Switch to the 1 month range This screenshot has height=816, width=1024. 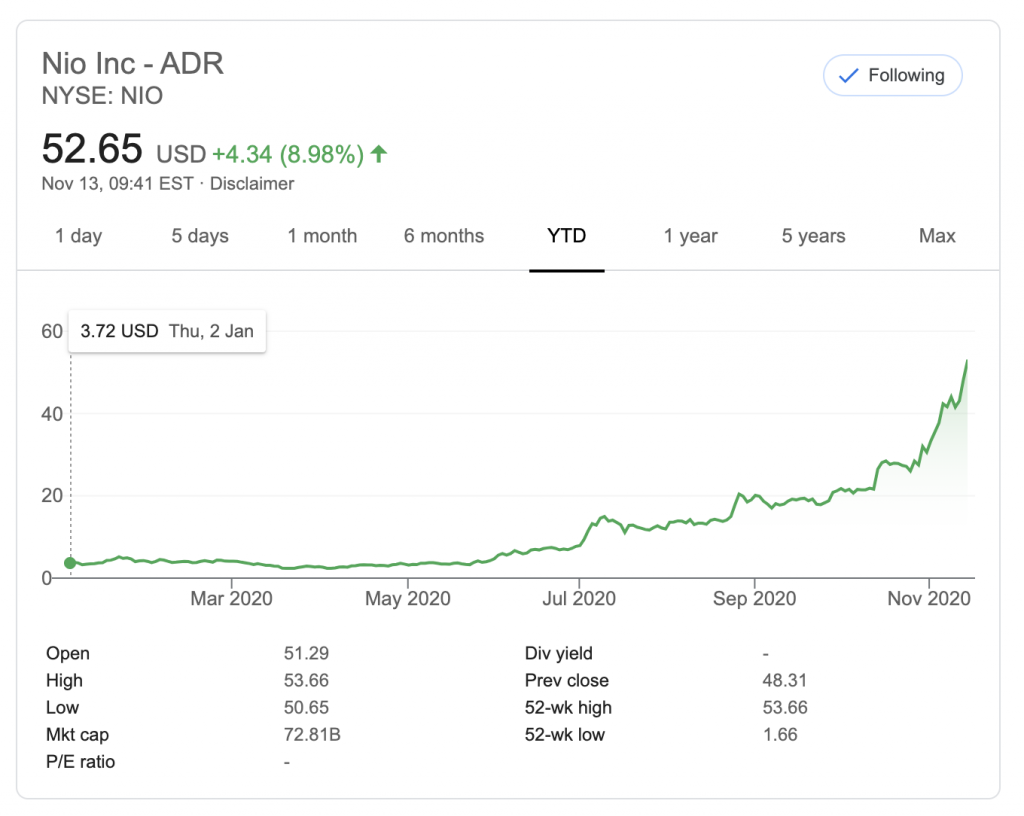click(321, 236)
